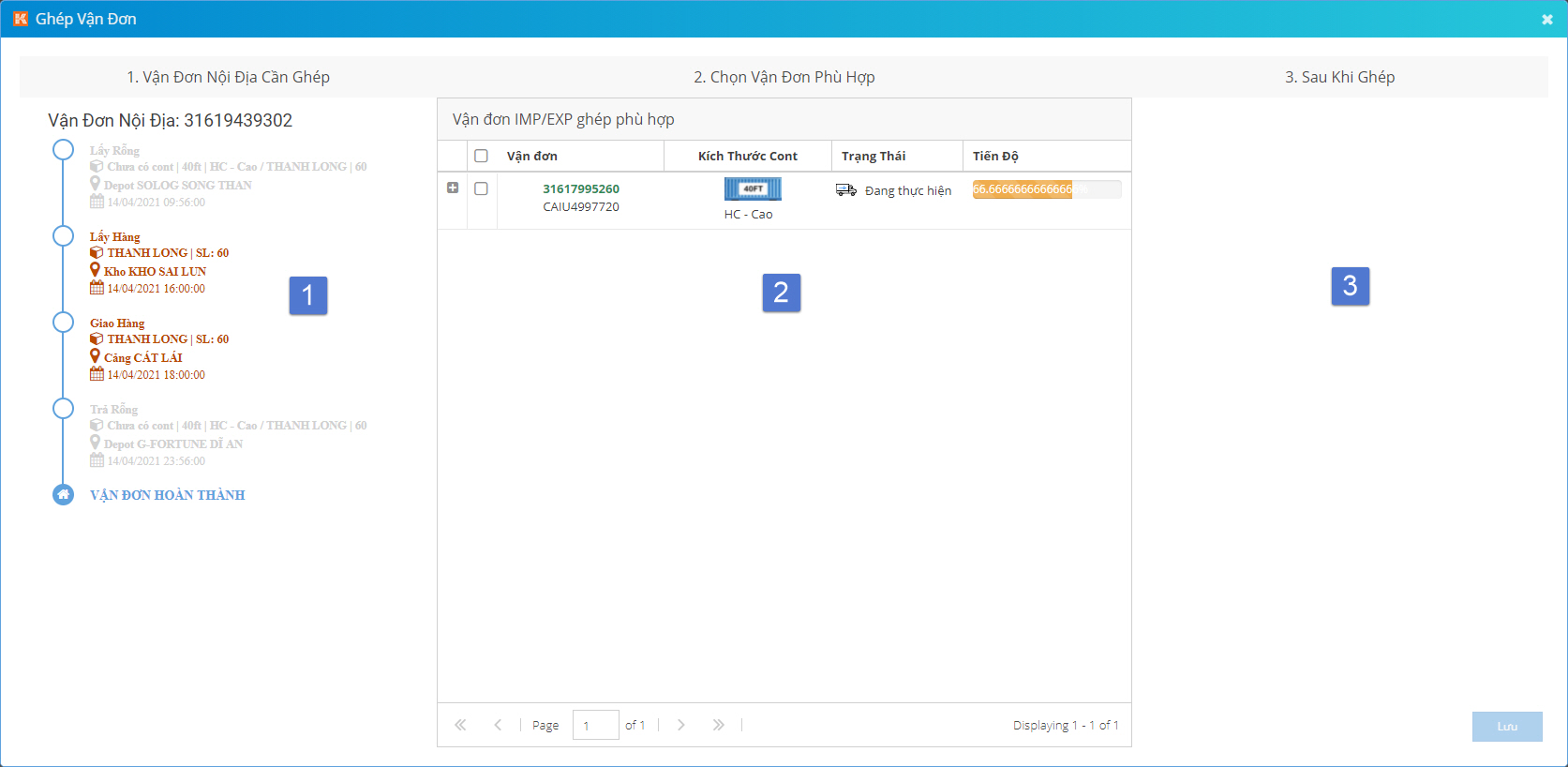Toggle the select-all checkbox in table header

click(481, 156)
